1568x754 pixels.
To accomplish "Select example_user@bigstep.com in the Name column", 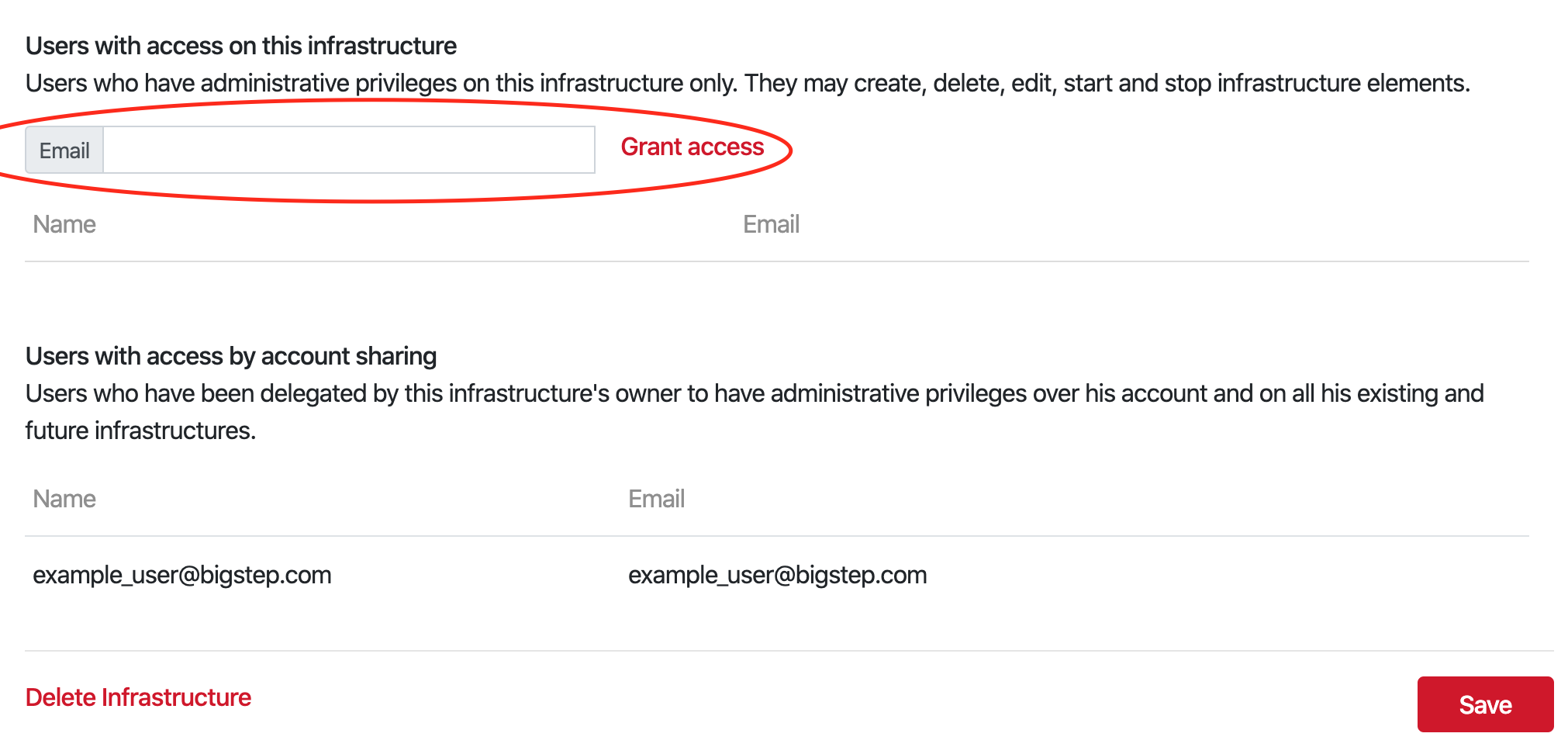I will (182, 575).
